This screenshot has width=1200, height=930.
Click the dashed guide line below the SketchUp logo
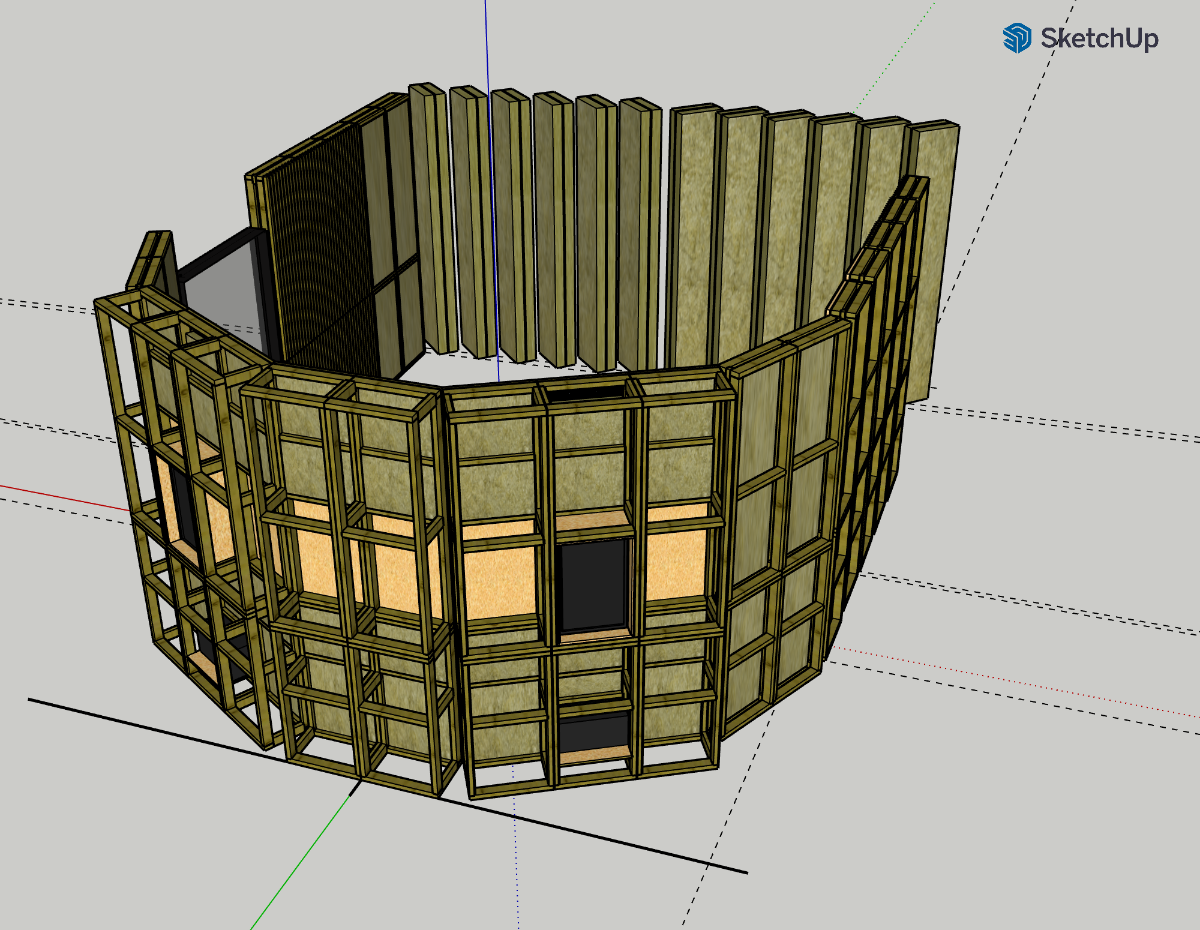tap(1030, 120)
